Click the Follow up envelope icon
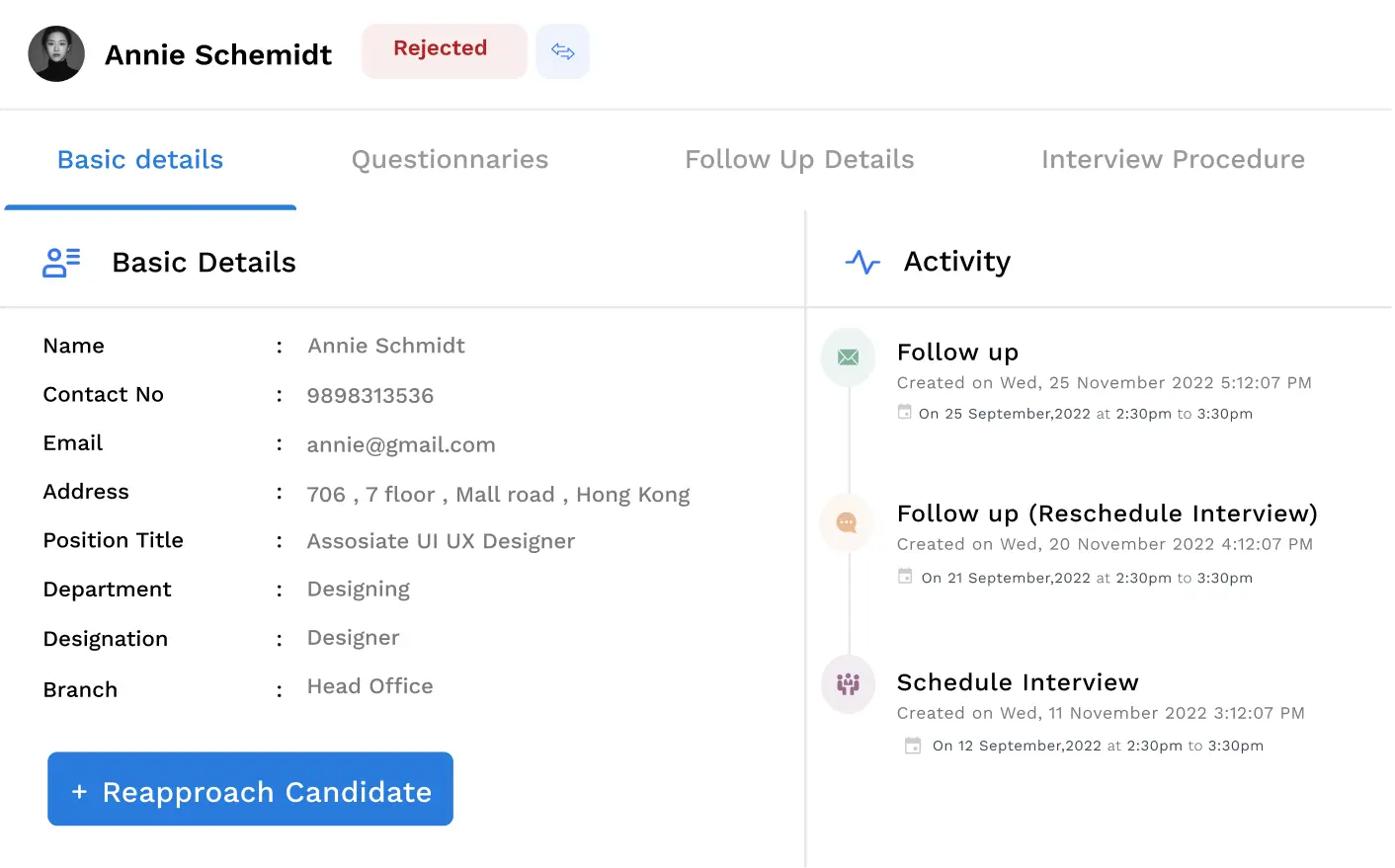1395x868 pixels. [848, 357]
